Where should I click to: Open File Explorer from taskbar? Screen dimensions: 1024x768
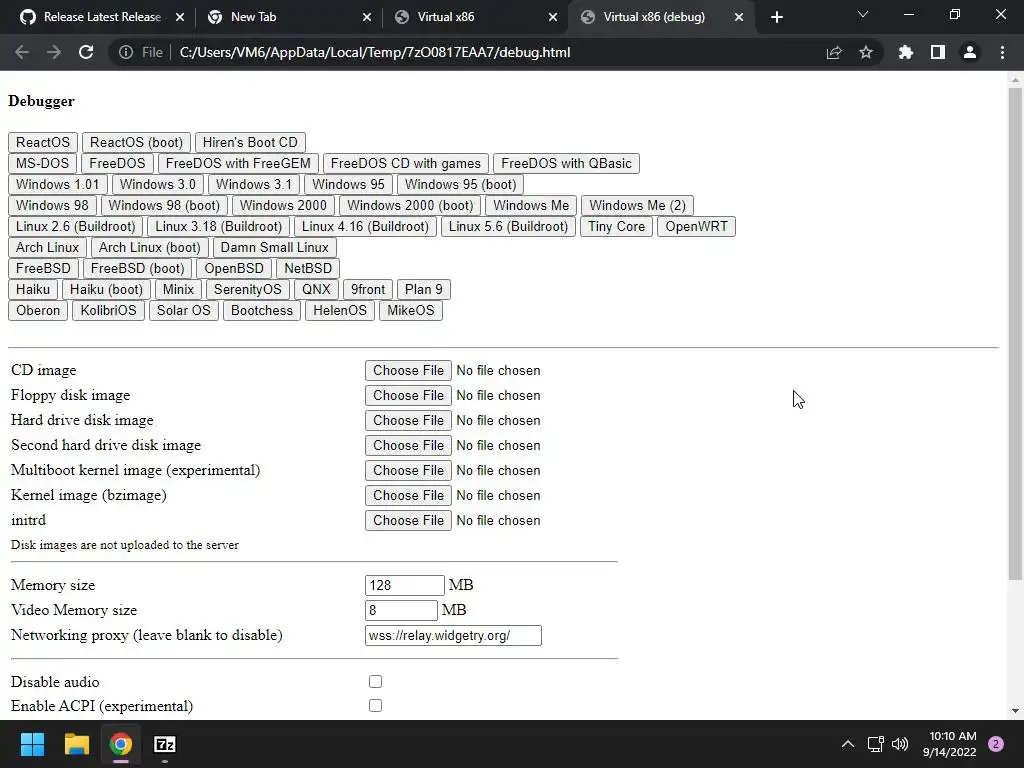(x=76, y=744)
